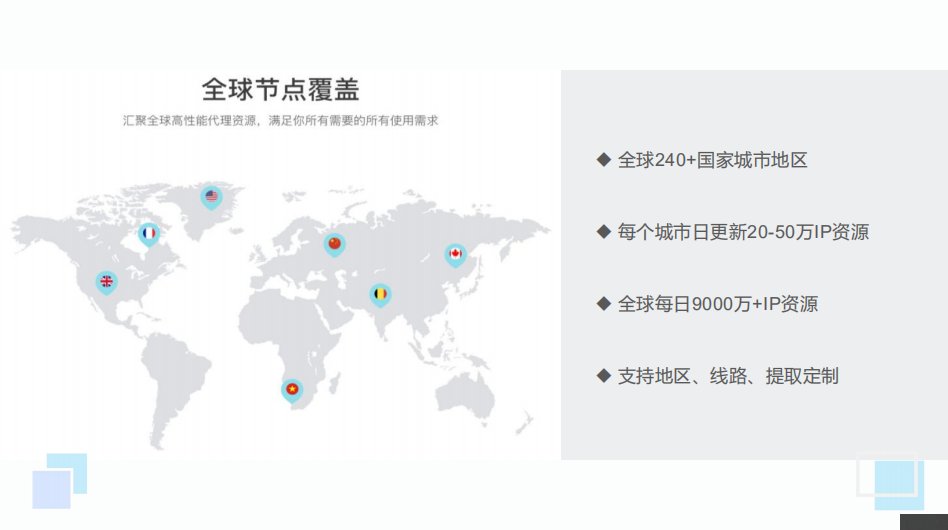This screenshot has width=948, height=530.
Task: Click the Belgium flag map pin
Action: 380,295
